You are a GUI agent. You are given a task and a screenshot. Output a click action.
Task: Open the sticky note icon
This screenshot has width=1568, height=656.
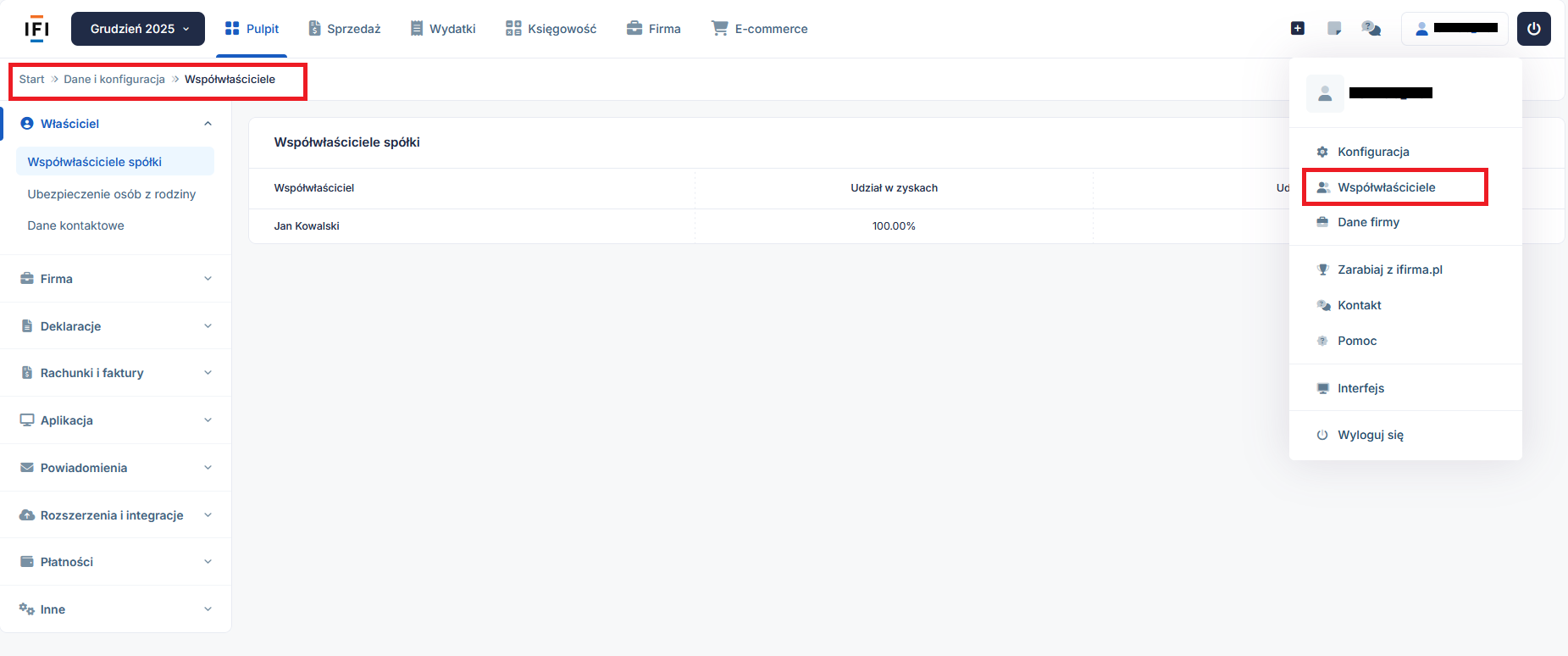point(1334,29)
